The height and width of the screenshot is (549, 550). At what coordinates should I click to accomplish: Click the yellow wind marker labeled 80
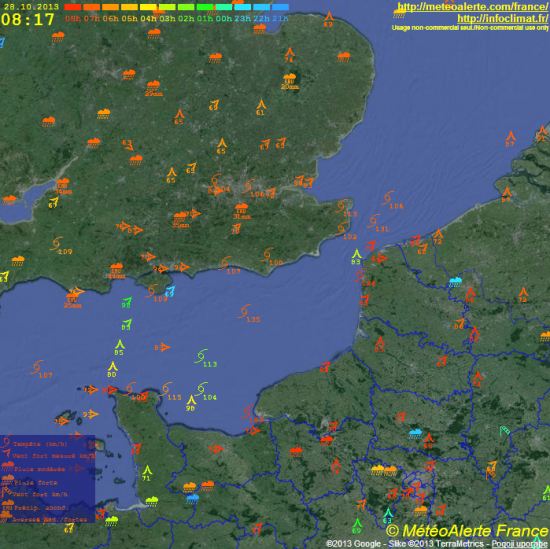(x=112, y=369)
